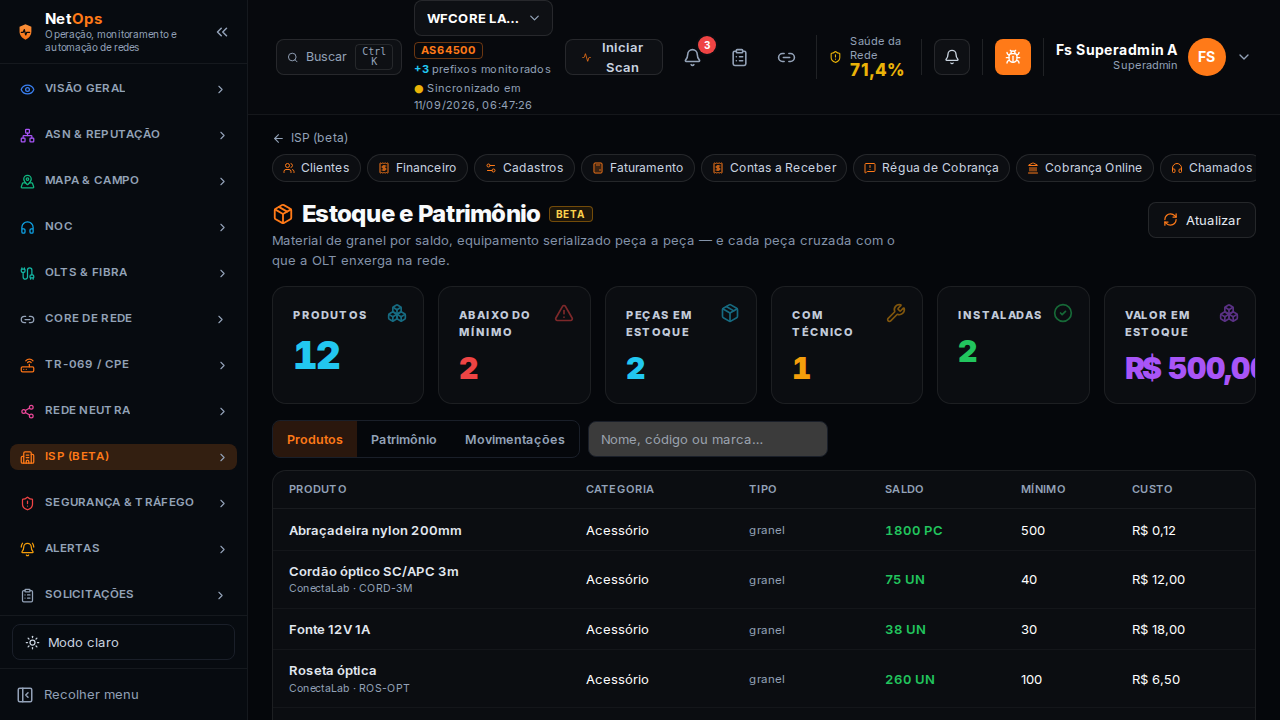Expand OLTs & Fibra sidebar section
This screenshot has width=1280, height=720.
123,273
